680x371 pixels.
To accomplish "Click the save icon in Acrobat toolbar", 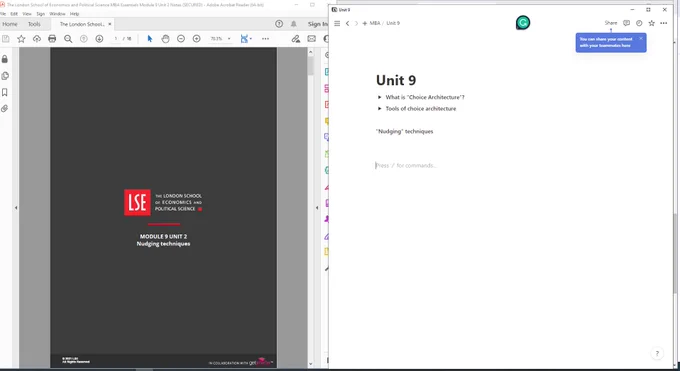I will [x=6, y=39].
